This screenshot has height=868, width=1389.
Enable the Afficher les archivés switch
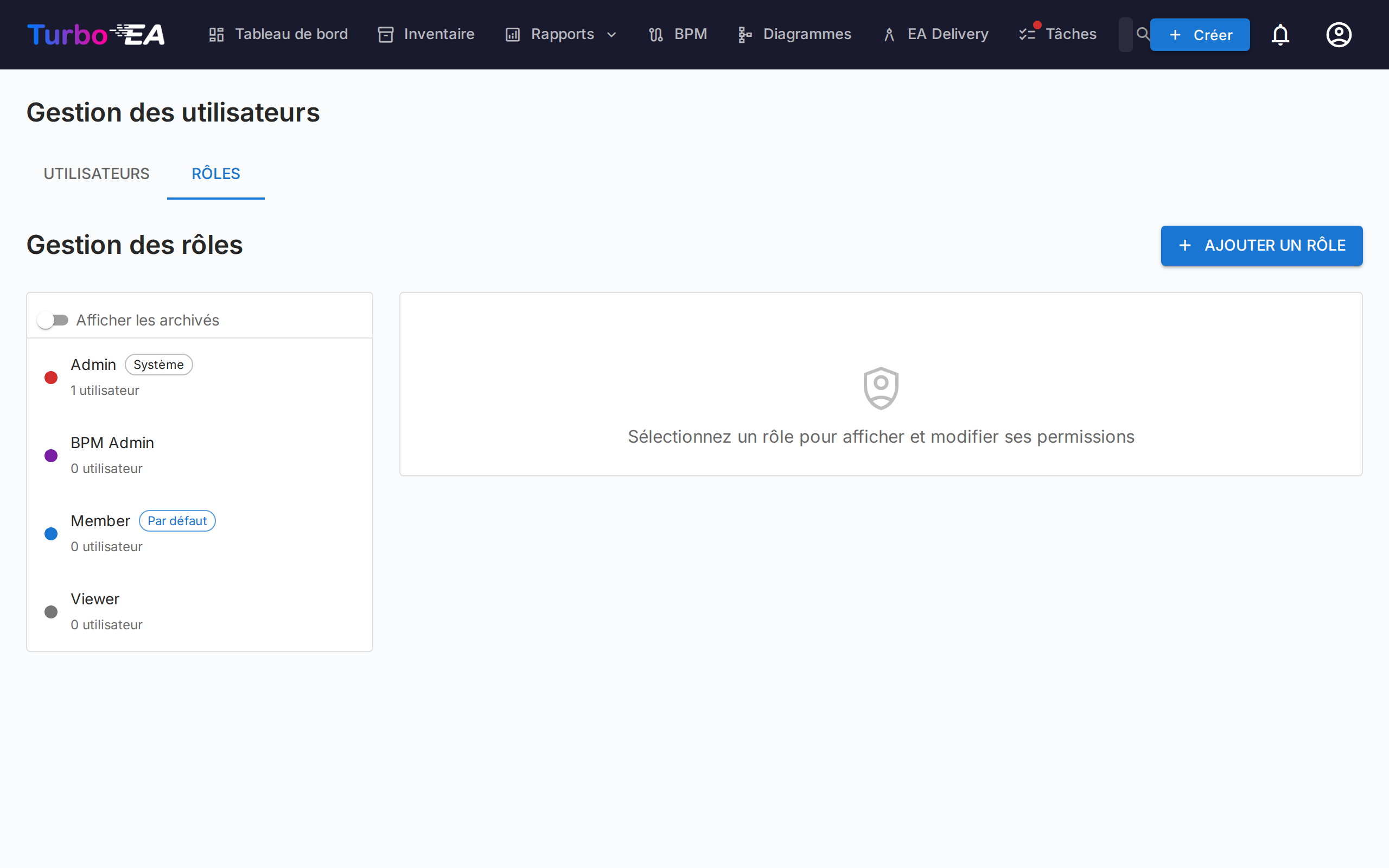click(x=53, y=320)
